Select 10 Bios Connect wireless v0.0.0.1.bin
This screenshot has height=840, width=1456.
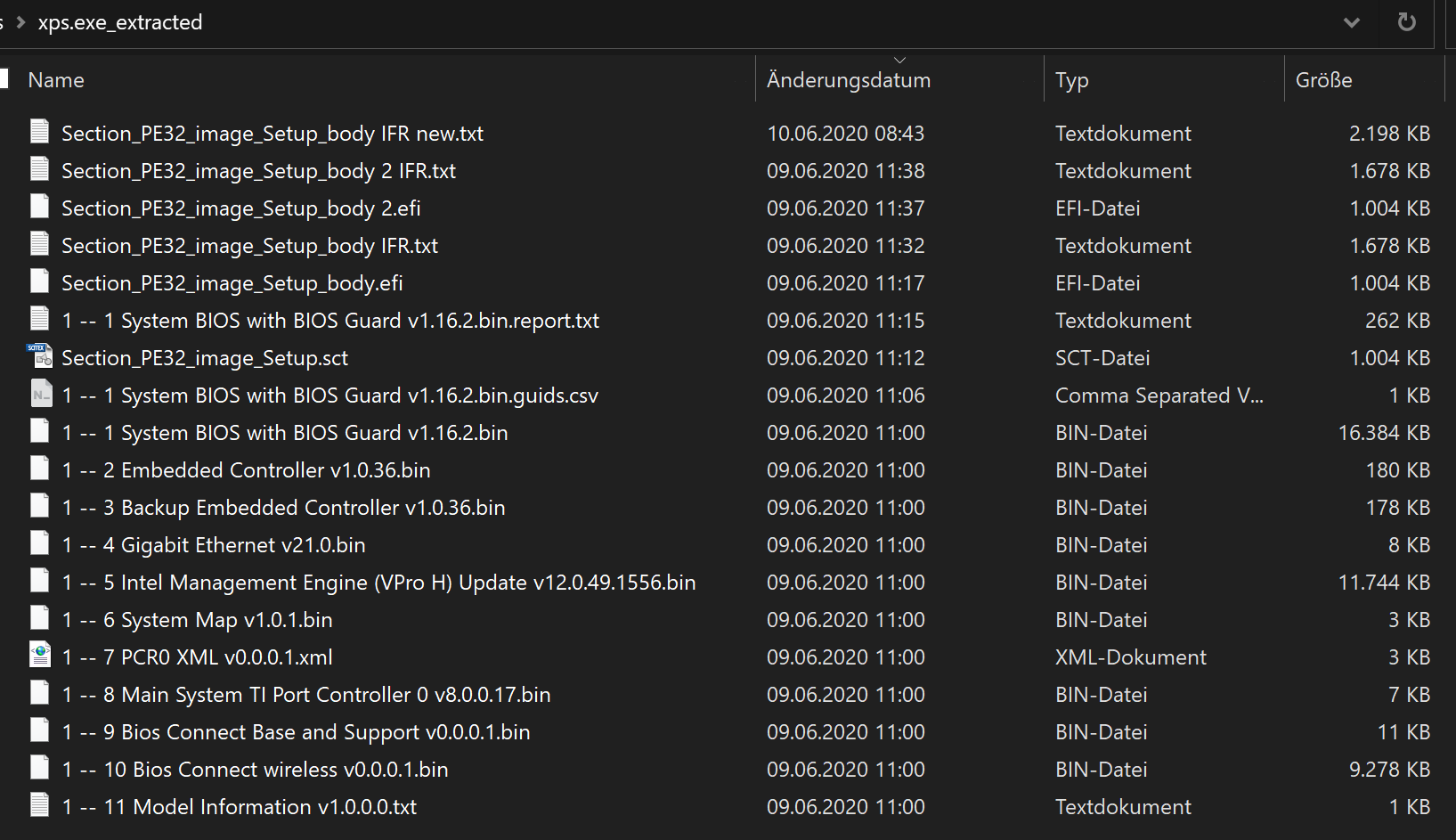coord(255,770)
